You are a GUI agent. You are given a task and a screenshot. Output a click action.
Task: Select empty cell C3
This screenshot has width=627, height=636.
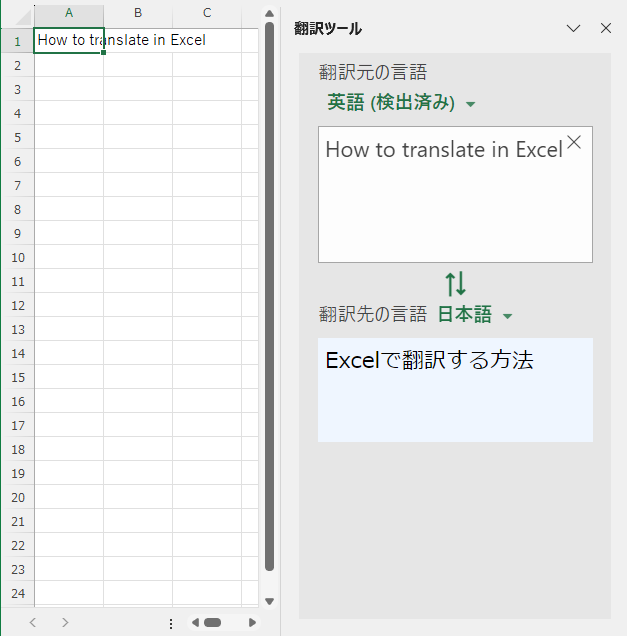(x=207, y=89)
